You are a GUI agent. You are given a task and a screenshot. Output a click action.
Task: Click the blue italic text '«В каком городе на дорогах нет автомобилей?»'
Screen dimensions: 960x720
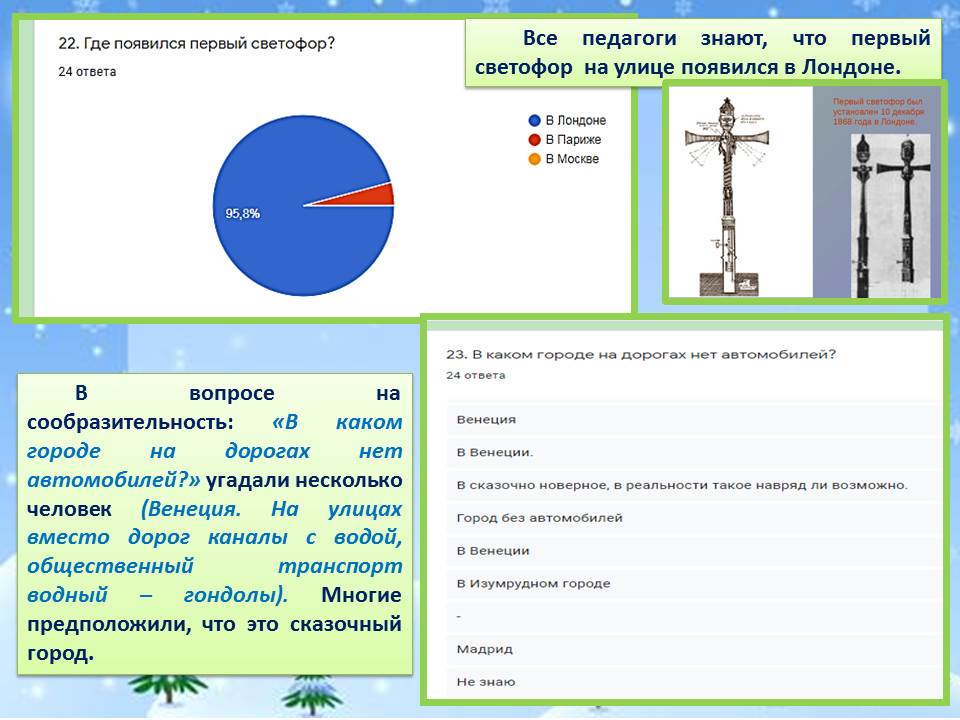(214, 451)
